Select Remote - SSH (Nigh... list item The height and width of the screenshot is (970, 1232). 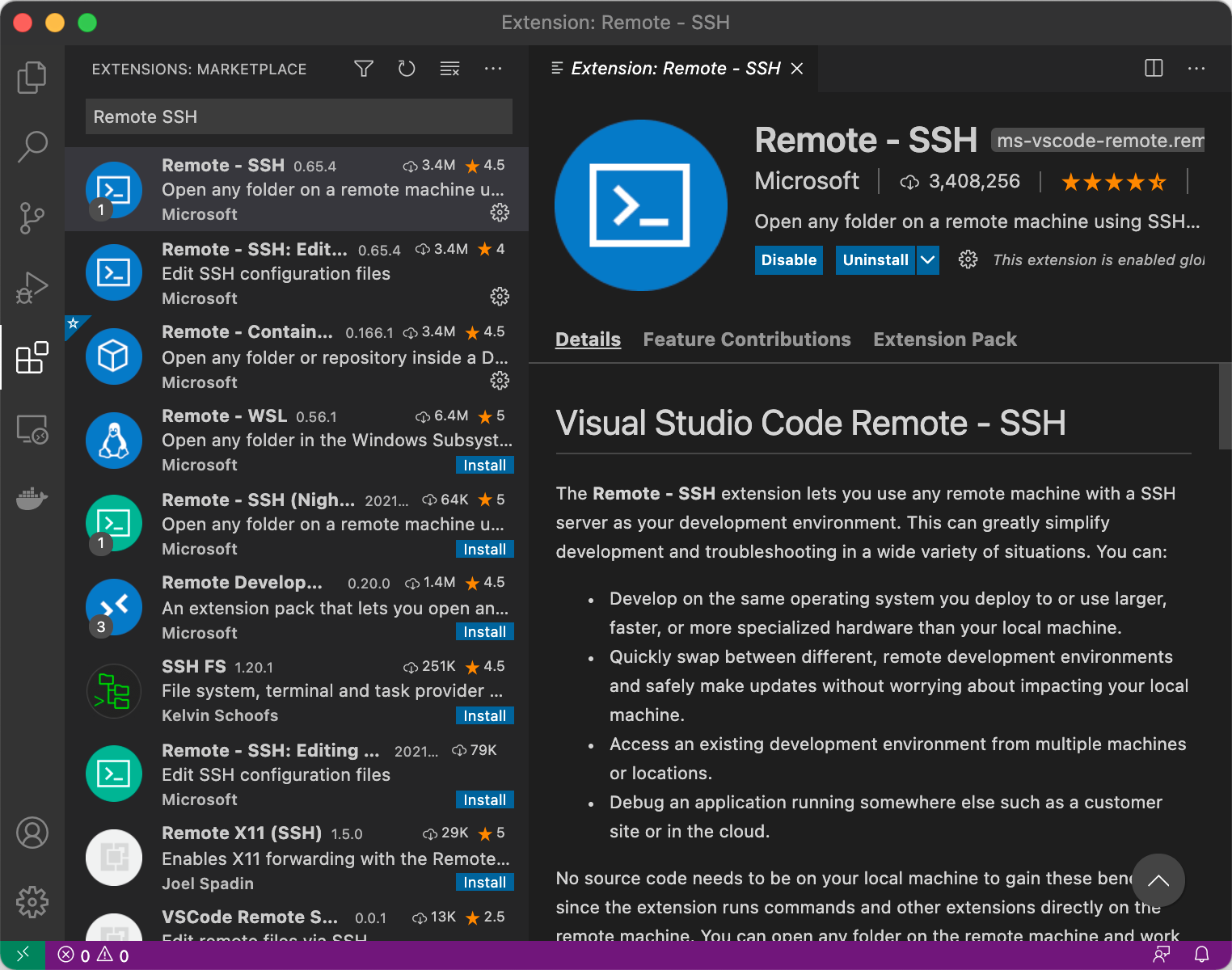297,525
